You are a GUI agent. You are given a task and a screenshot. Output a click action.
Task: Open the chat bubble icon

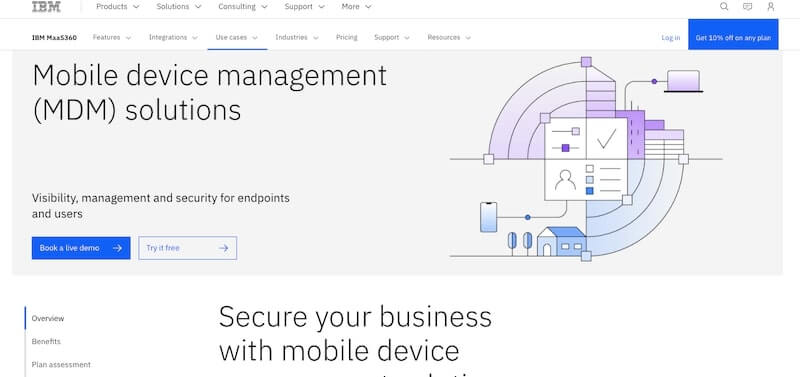pos(747,7)
